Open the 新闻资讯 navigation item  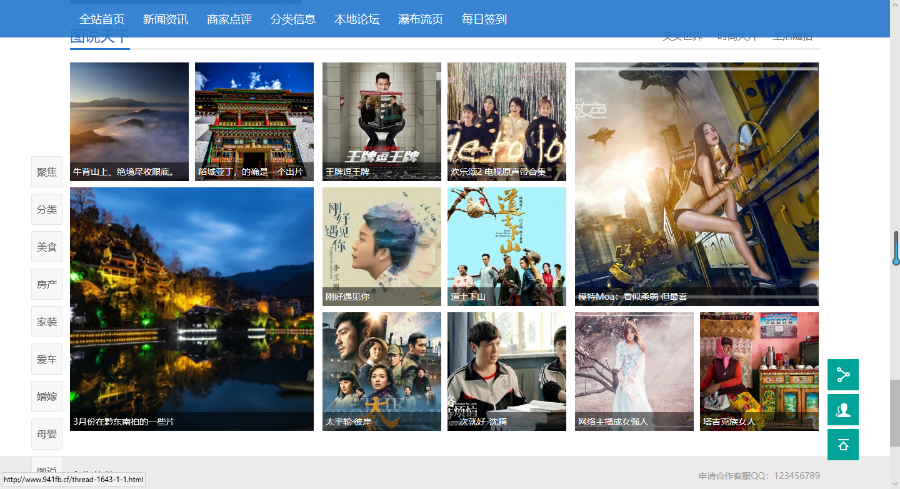[165, 19]
